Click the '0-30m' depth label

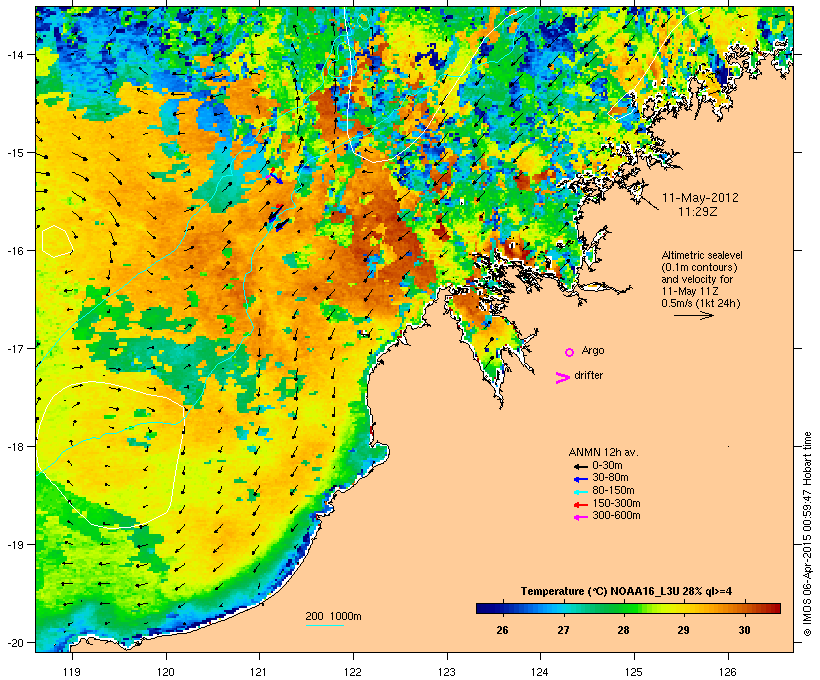point(607,466)
